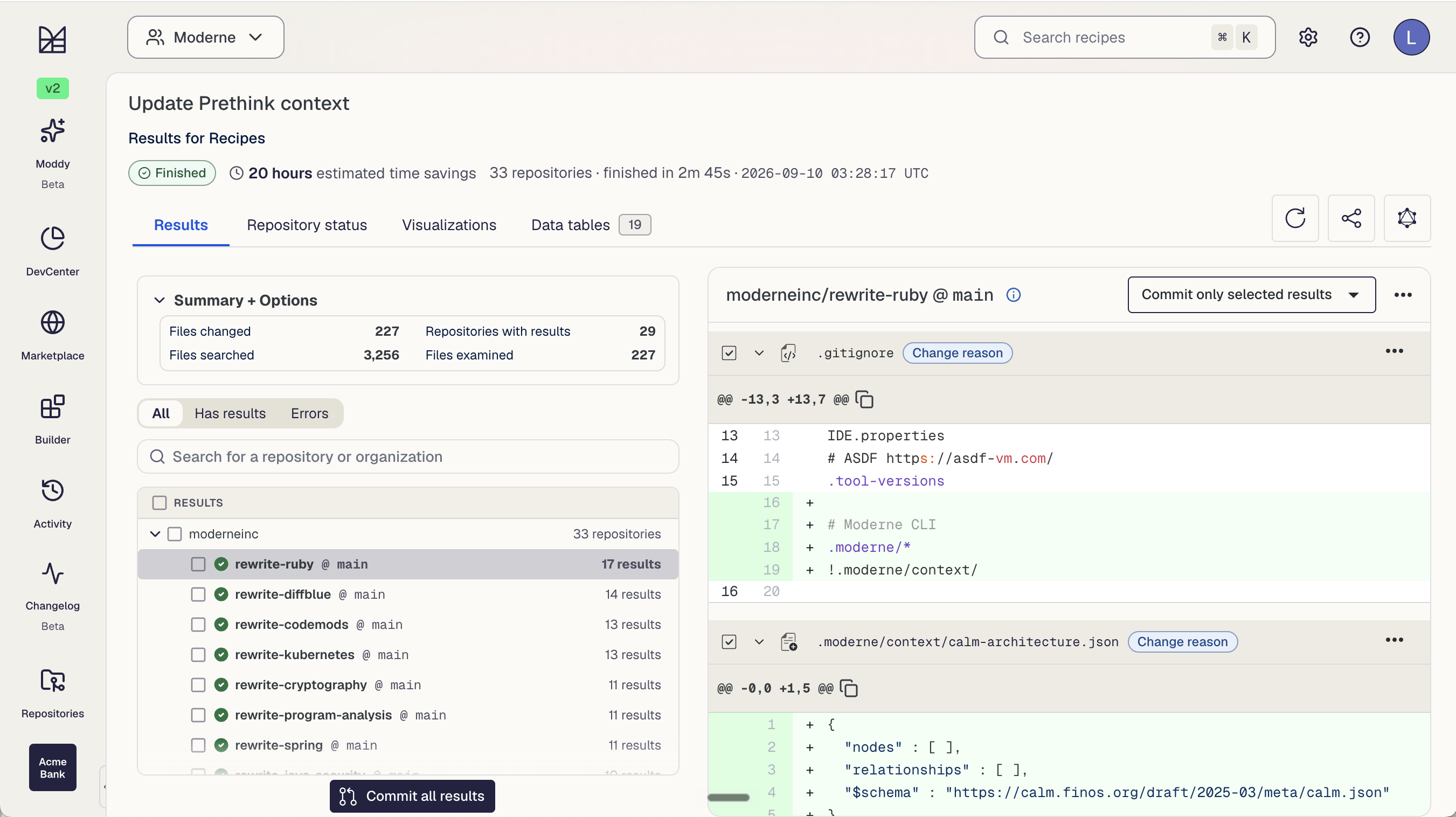Viewport: 1456px width, 817px height.
Task: Click the .gitignore file type icon
Action: click(x=788, y=354)
